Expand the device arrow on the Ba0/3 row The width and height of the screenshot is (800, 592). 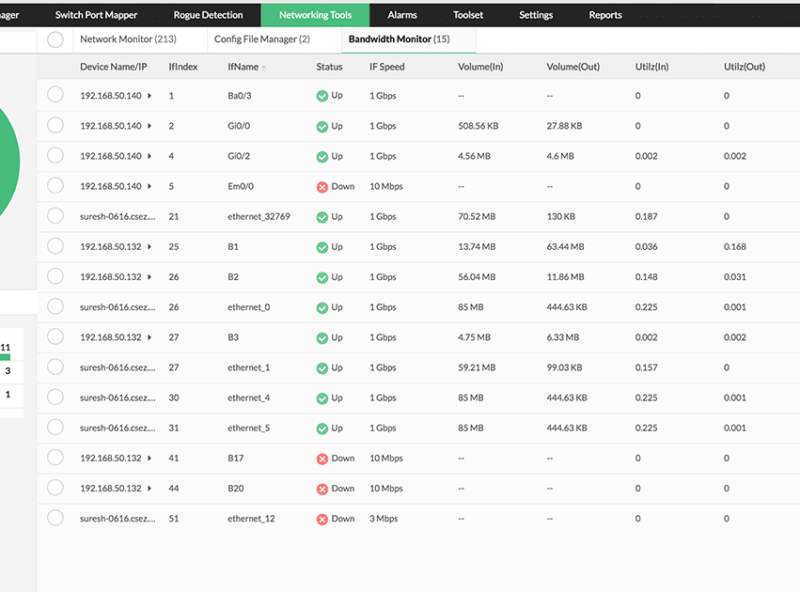point(150,96)
